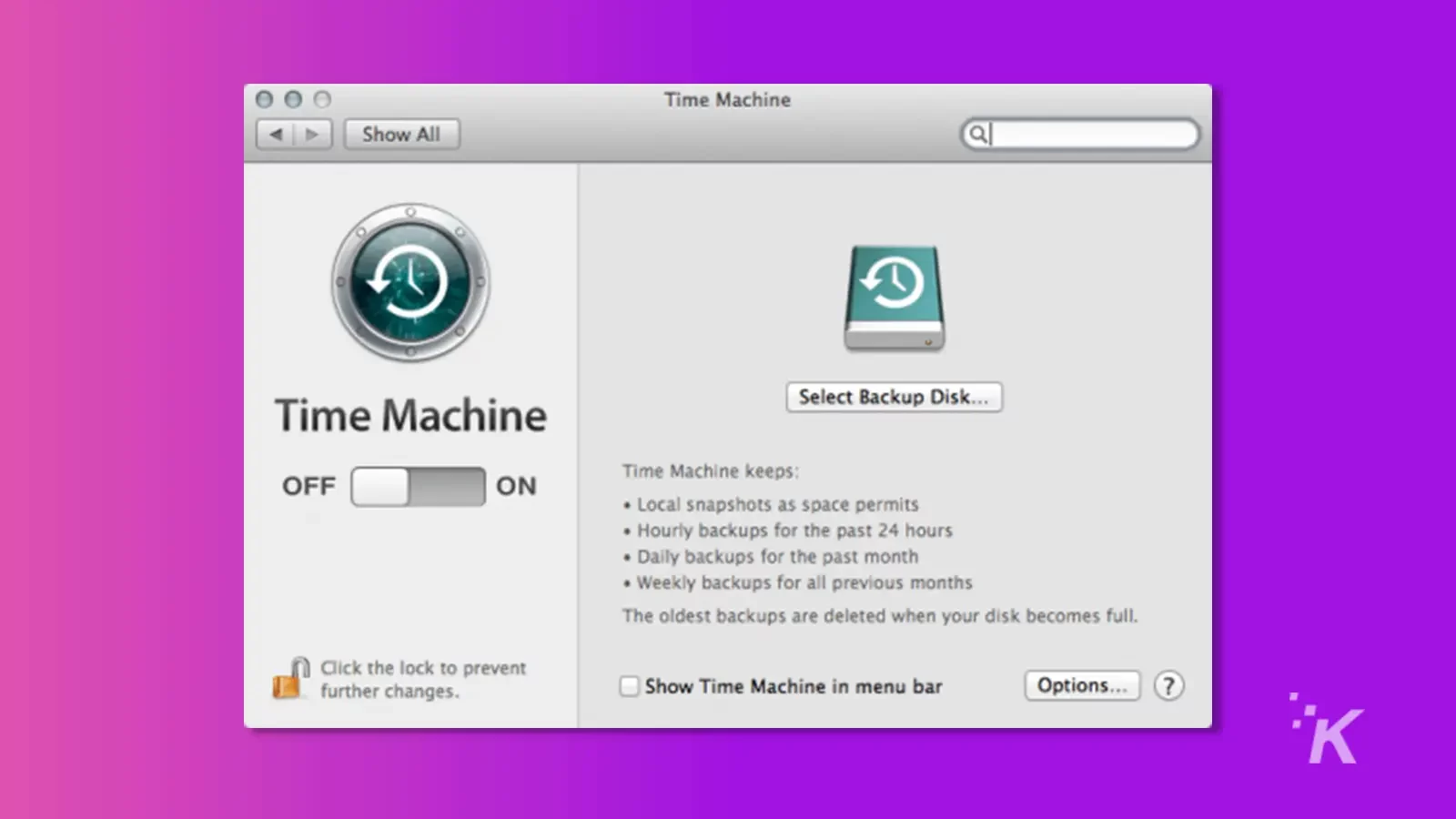The height and width of the screenshot is (819, 1456).
Task: Open the Options dialog
Action: 1082,685
